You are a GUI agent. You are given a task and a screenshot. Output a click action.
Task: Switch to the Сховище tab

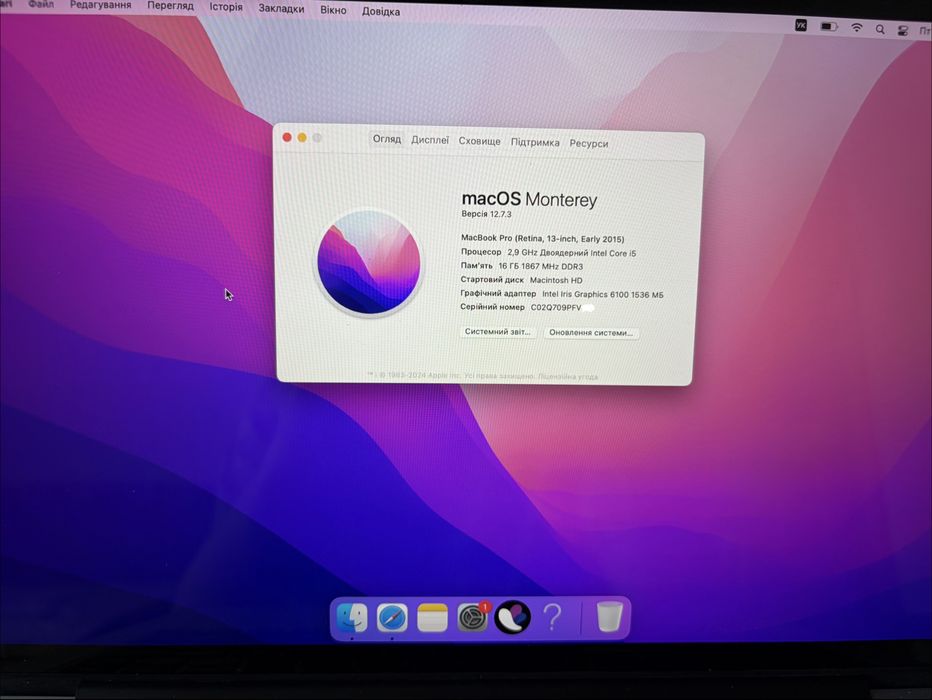(479, 141)
